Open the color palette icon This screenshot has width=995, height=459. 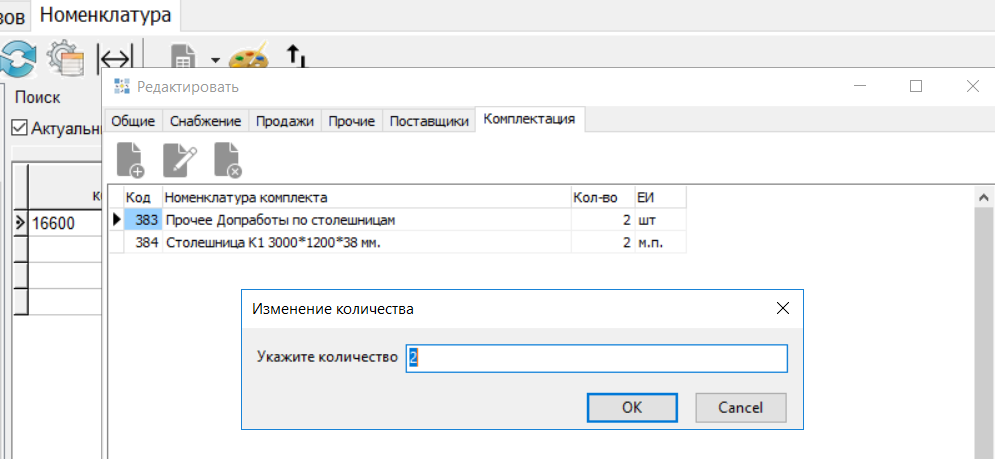[x=246, y=57]
